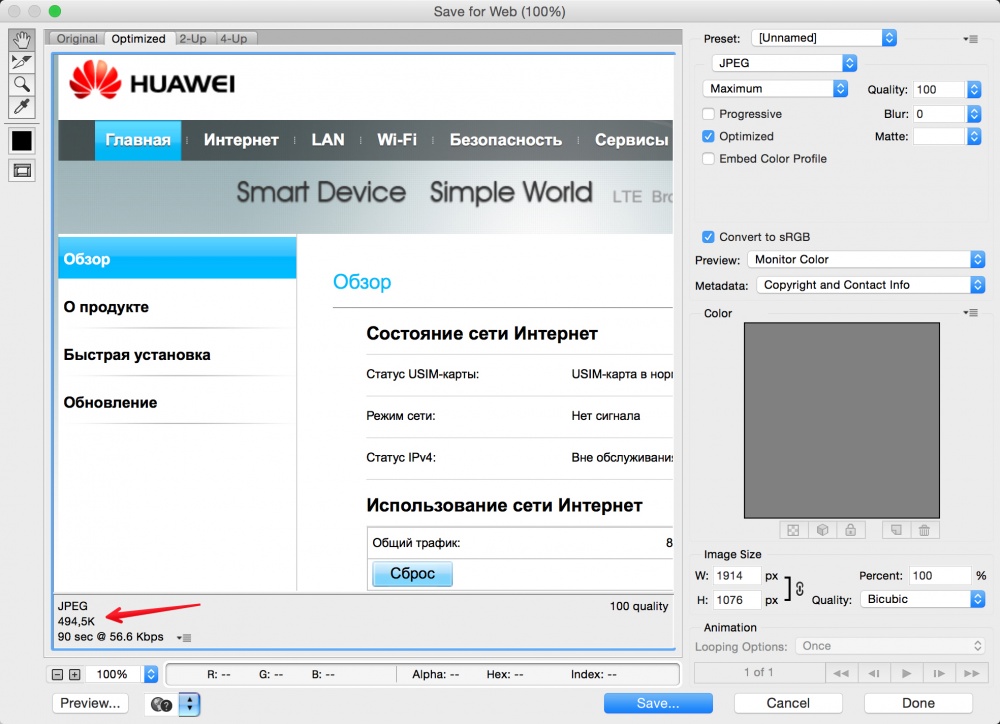Click the delete color trash icon
Image resolution: width=1000 pixels, height=724 pixels.
(924, 530)
